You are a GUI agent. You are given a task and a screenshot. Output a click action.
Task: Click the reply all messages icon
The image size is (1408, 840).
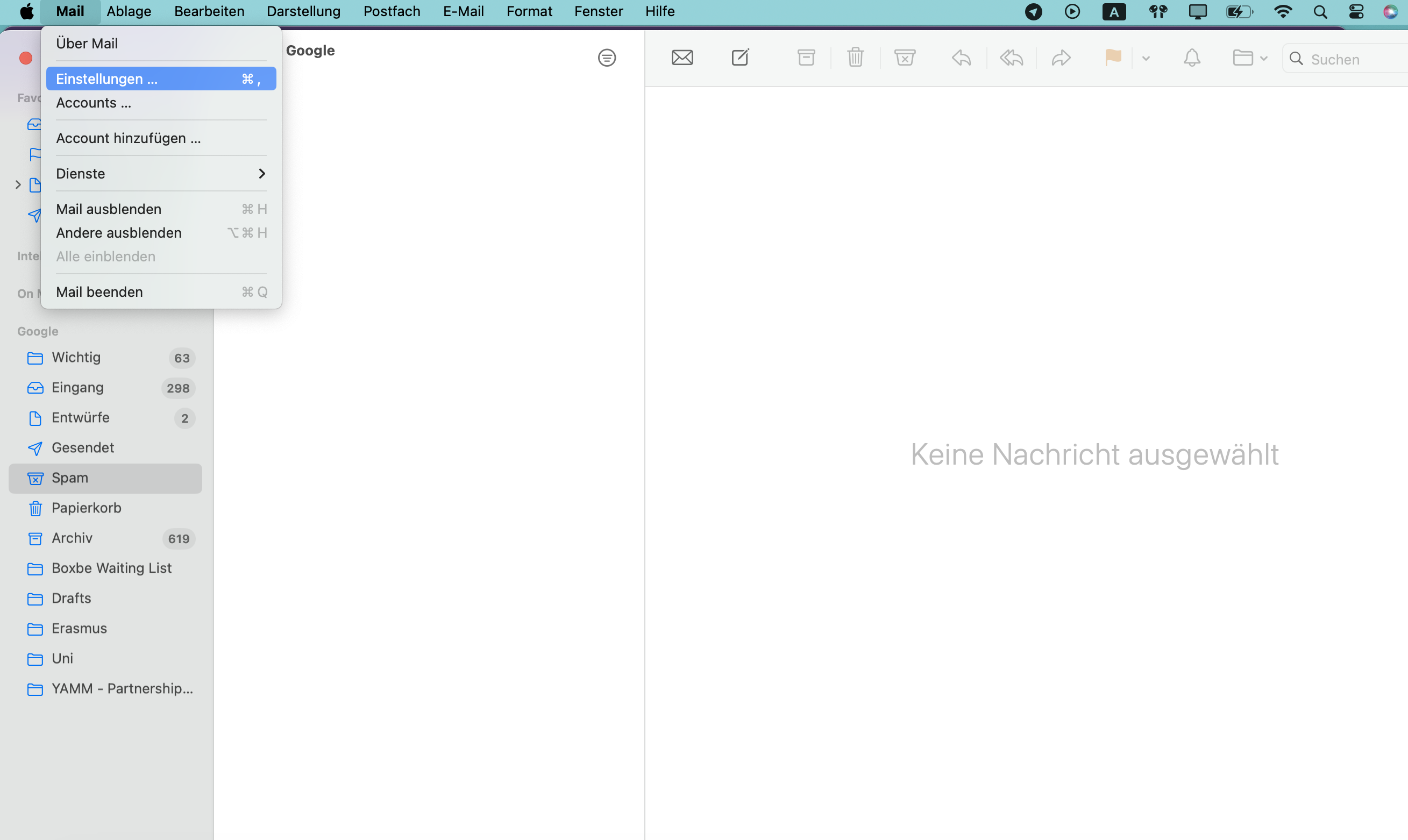coord(1011,58)
